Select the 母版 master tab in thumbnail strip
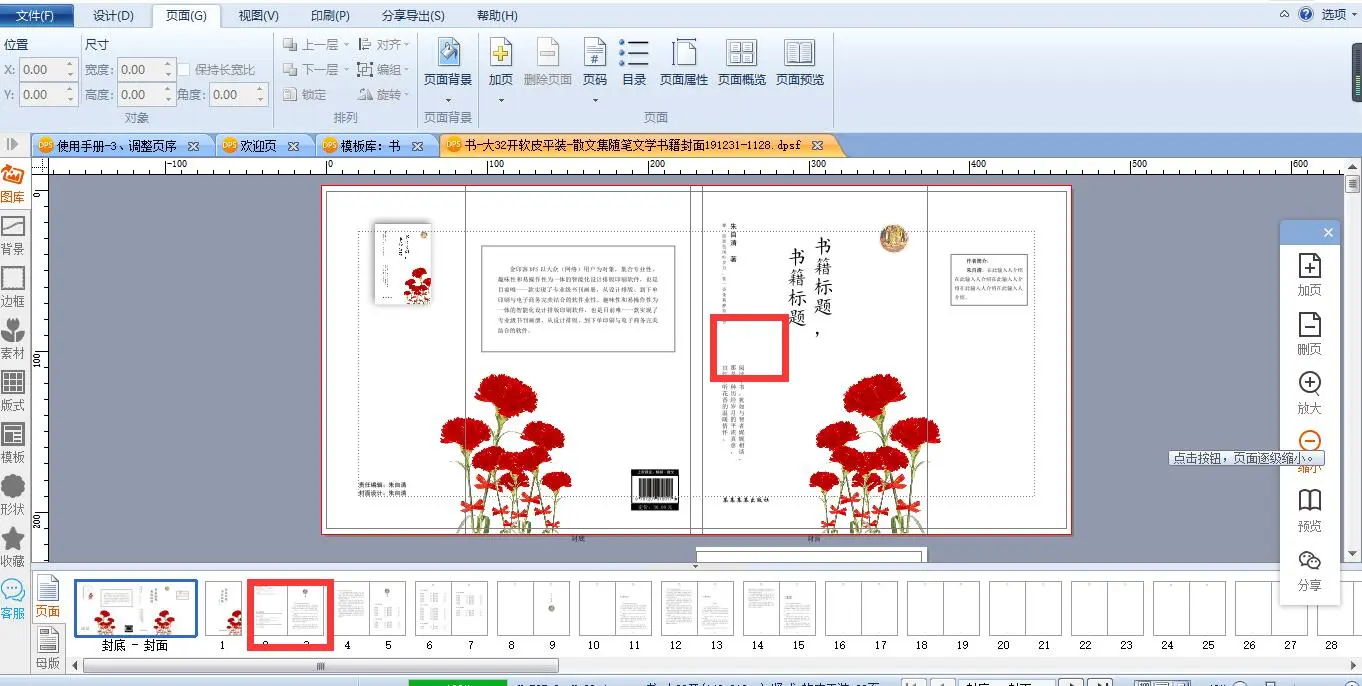This screenshot has height=686, width=1362. [x=47, y=648]
